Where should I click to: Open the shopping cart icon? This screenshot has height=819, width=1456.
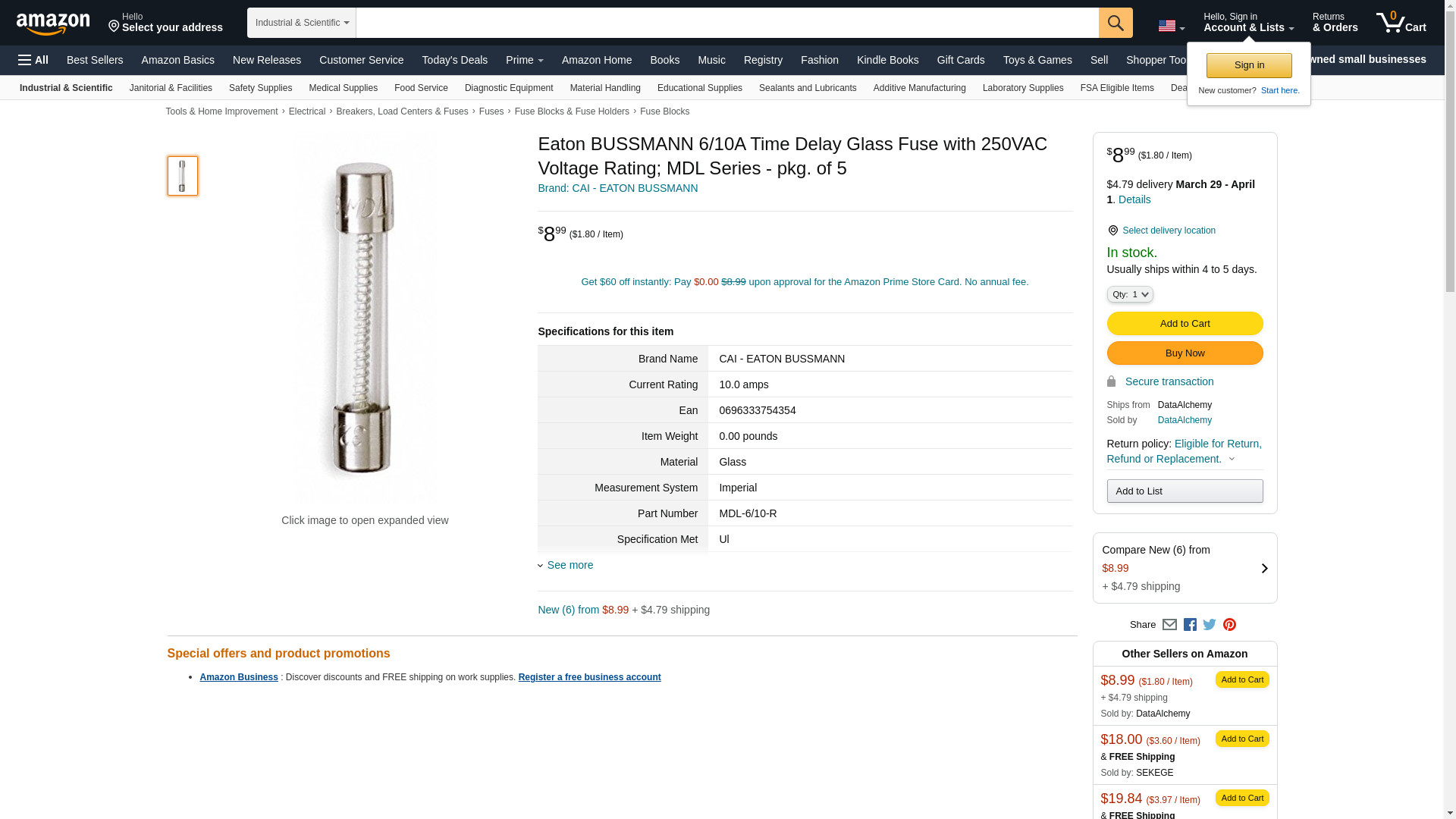point(1401,23)
